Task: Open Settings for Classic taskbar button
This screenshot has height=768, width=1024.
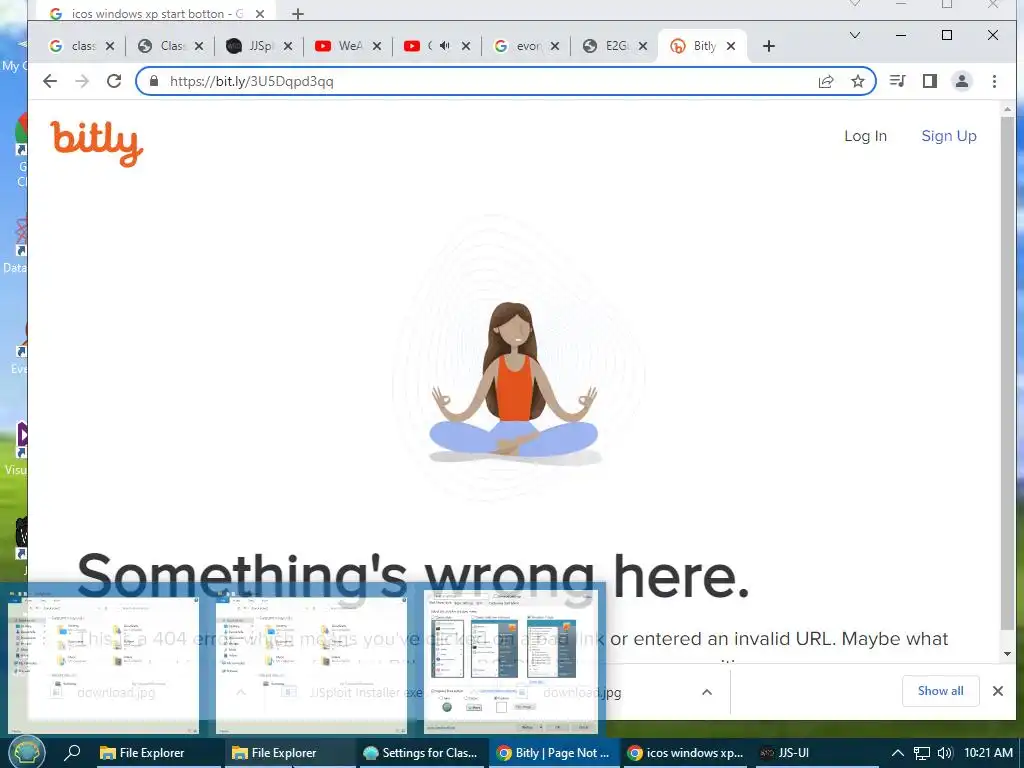Action: point(422,753)
